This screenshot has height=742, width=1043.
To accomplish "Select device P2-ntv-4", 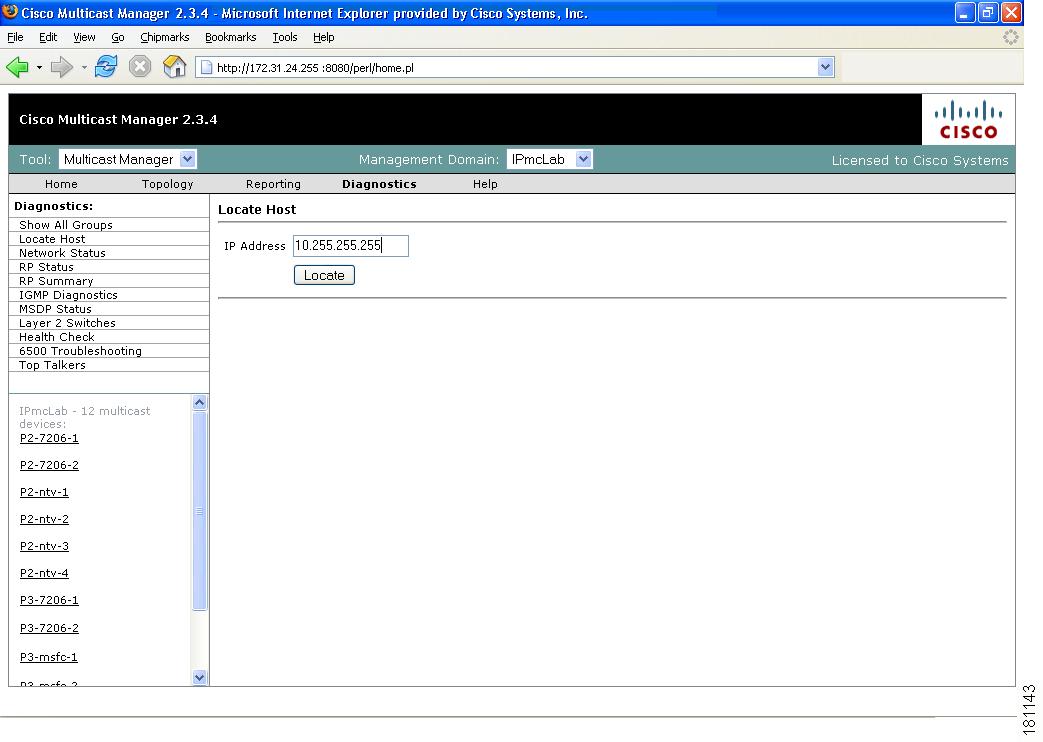I will pos(44,573).
